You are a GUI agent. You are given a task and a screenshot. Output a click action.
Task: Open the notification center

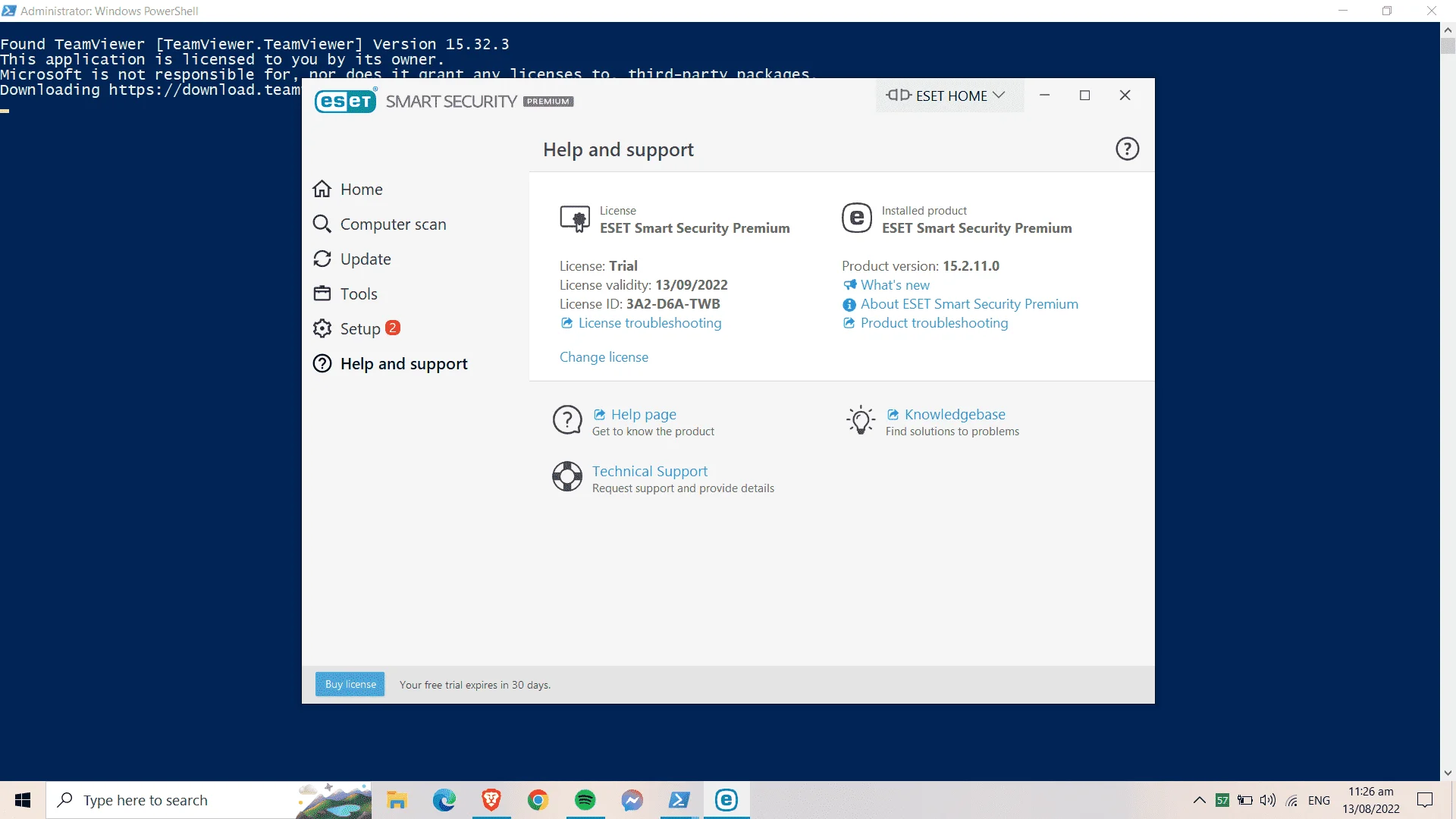coord(1425,800)
